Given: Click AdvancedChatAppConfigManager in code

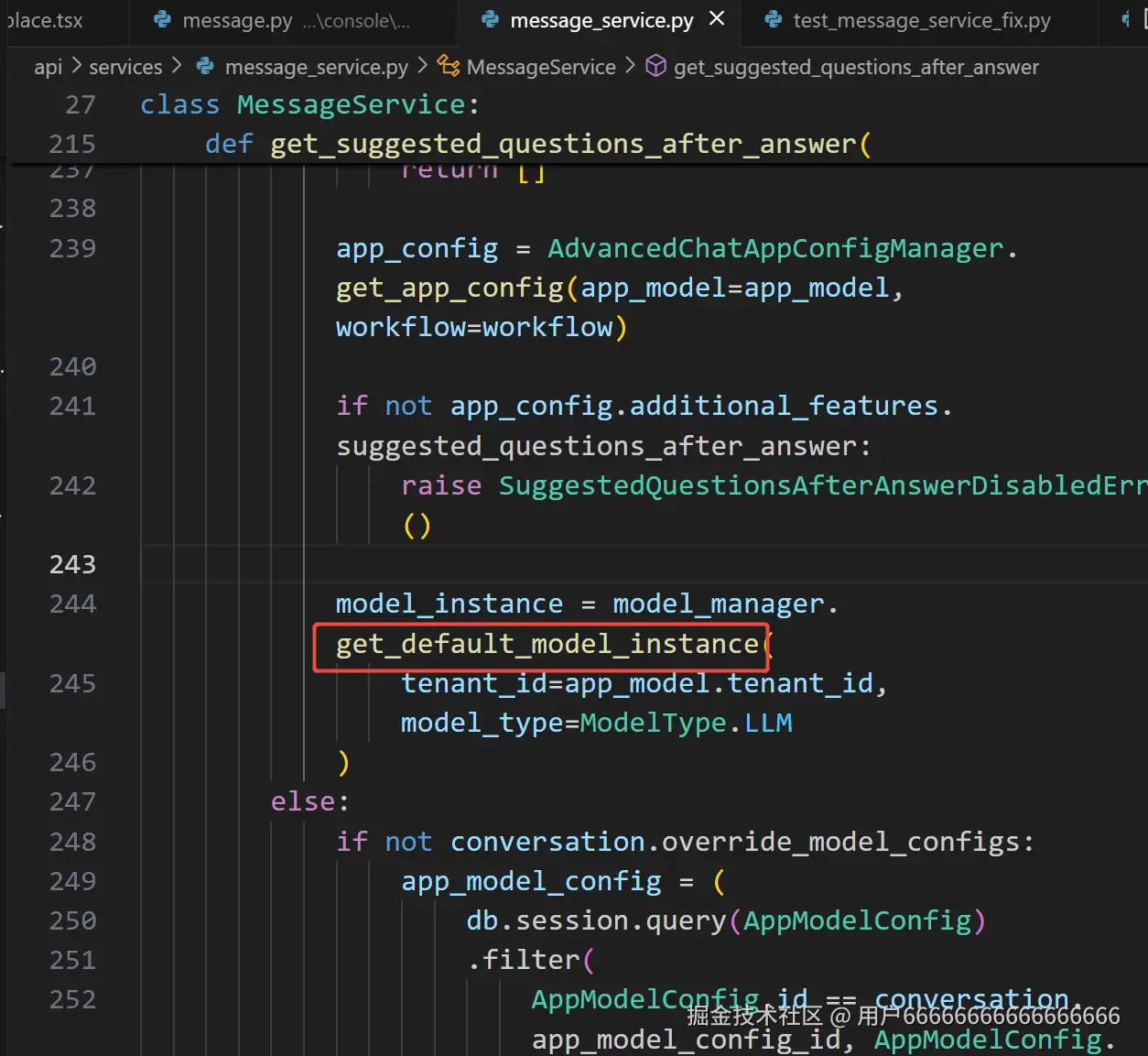Looking at the screenshot, I should coord(775,248).
